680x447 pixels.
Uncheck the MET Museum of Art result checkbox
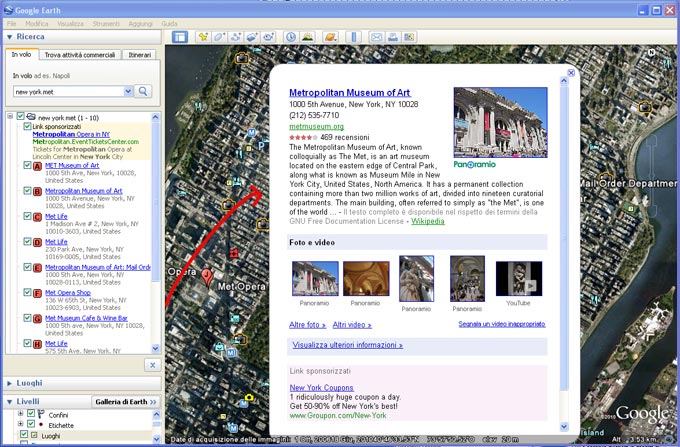(27, 165)
